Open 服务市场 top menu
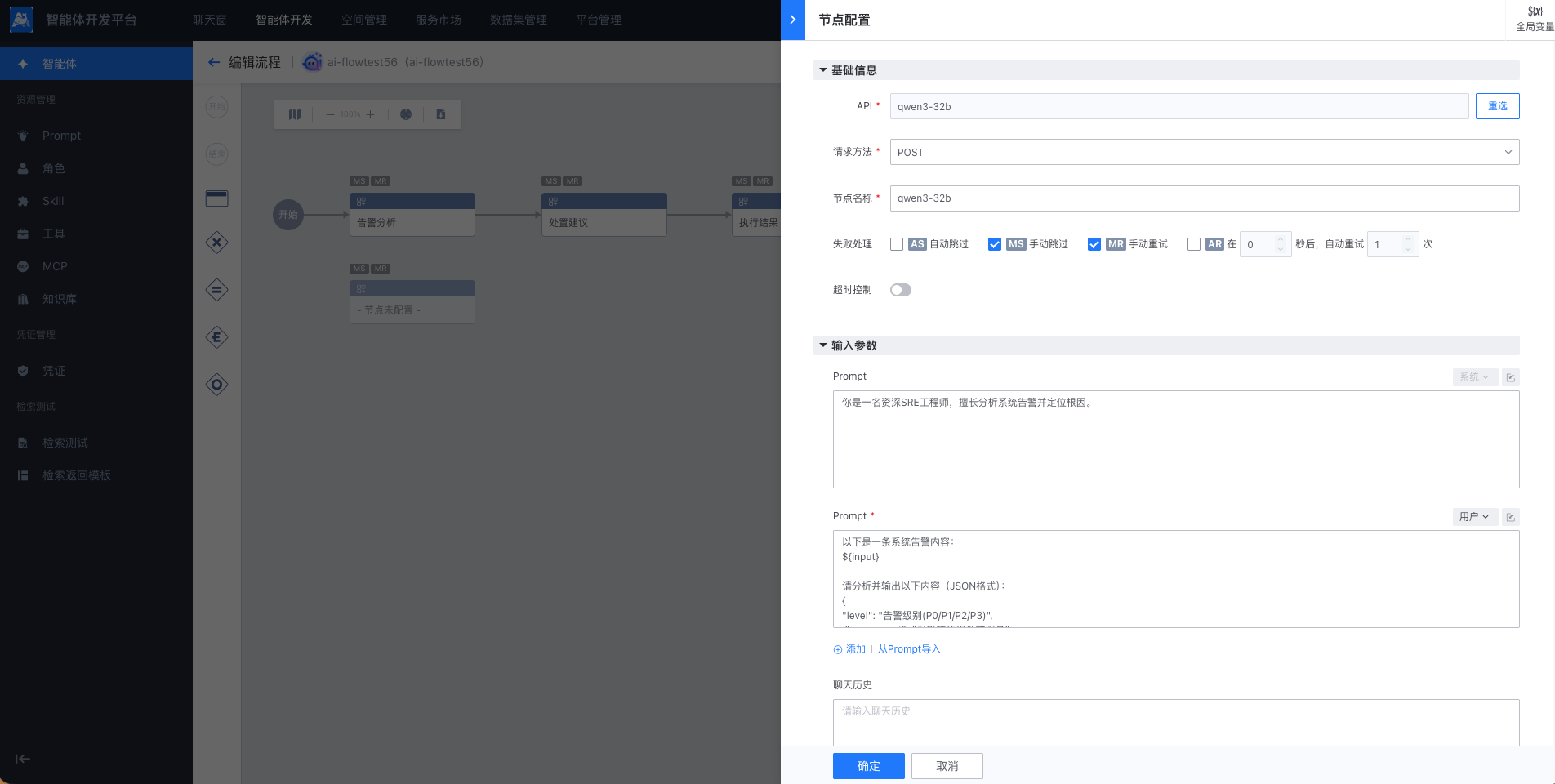Screen dimensions: 1555x784 pyautogui.click(x=439, y=20)
